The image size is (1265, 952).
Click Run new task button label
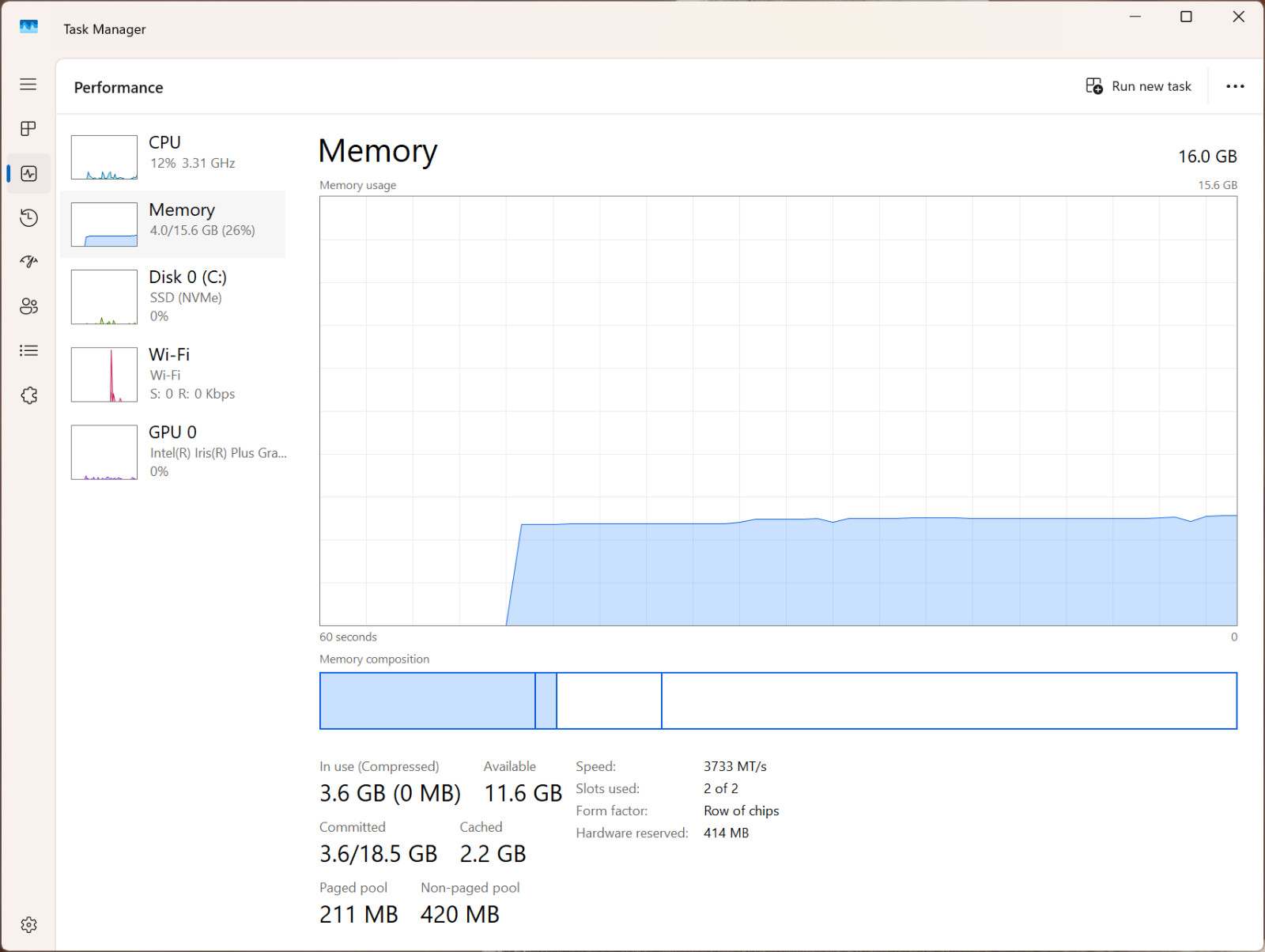pyautogui.click(x=1151, y=86)
